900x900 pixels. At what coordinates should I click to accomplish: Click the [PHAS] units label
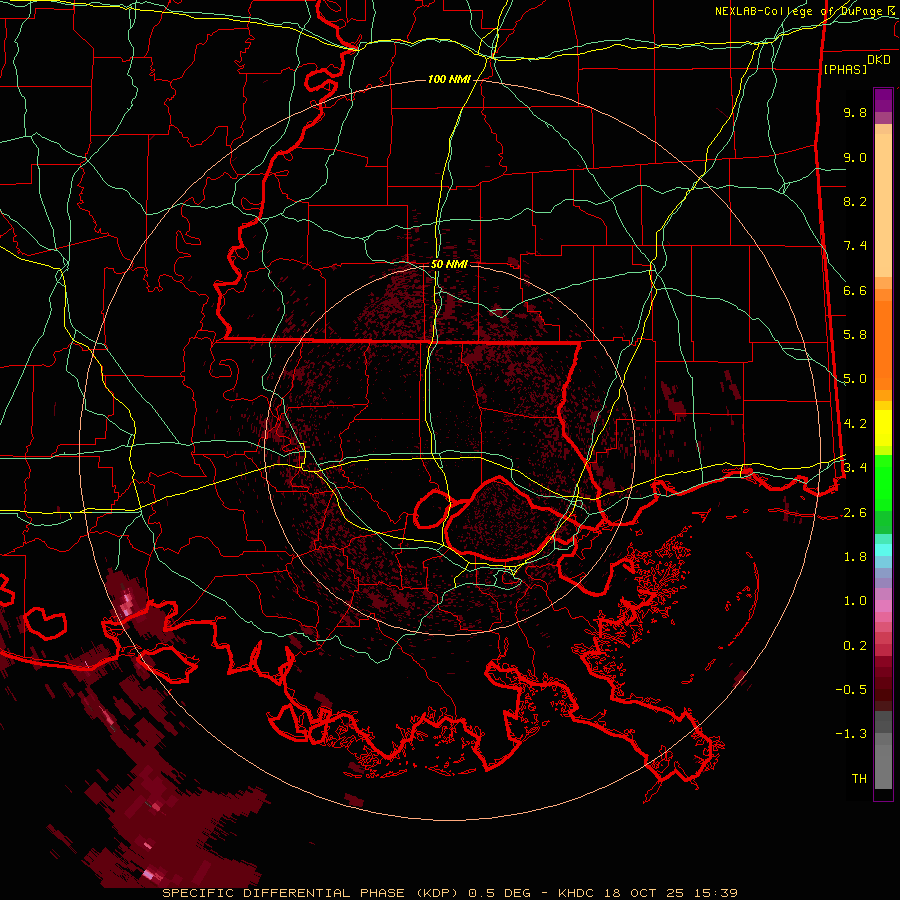(845, 69)
